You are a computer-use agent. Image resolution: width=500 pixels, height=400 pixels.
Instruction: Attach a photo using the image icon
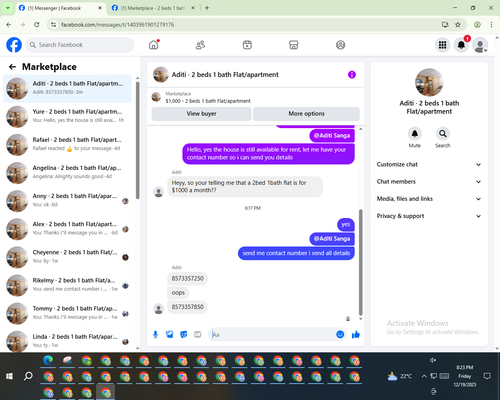pos(170,334)
